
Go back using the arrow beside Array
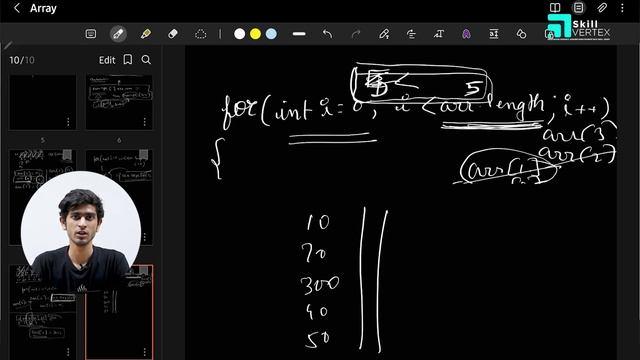17,8
